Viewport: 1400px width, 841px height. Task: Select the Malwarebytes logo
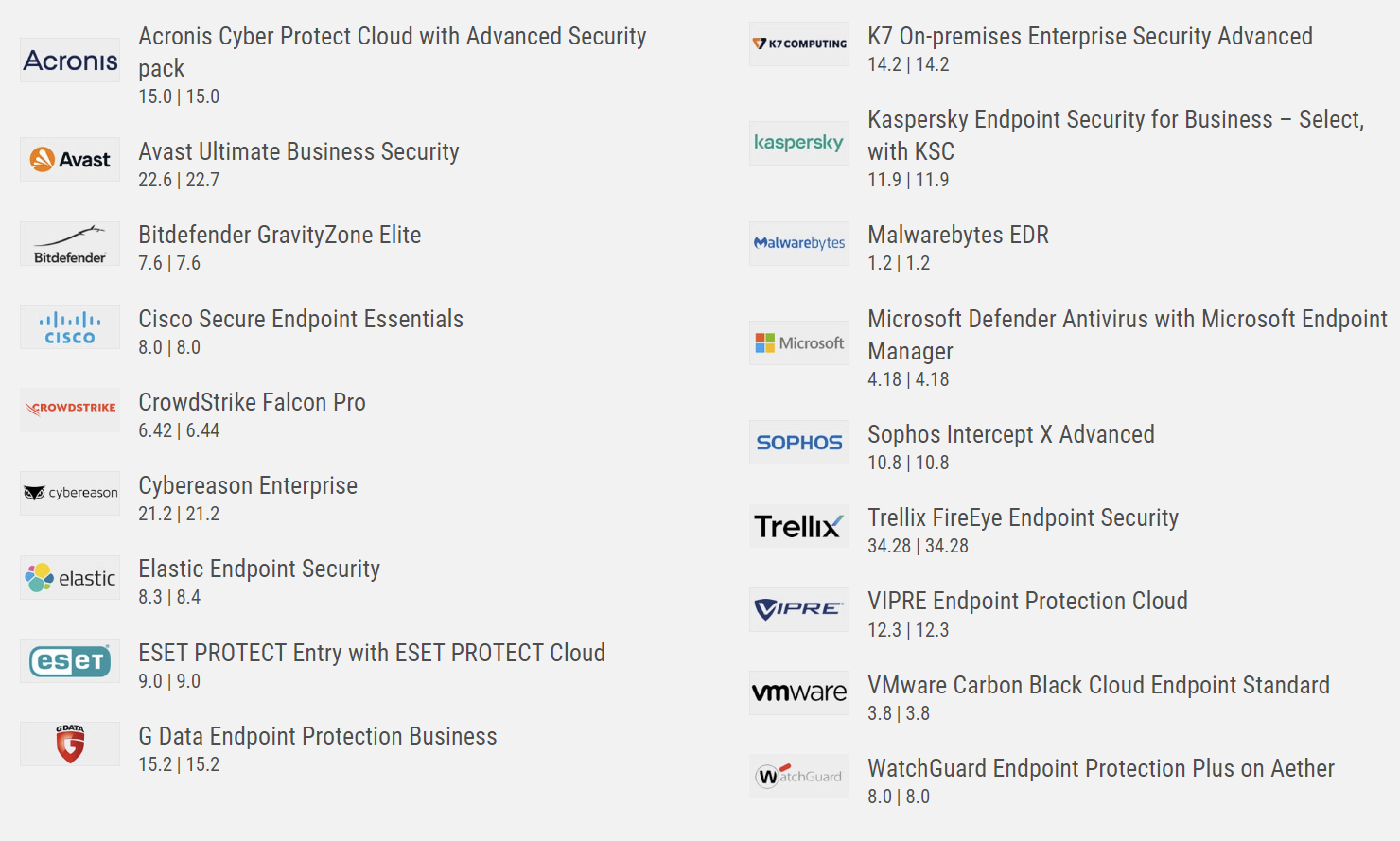(x=799, y=243)
